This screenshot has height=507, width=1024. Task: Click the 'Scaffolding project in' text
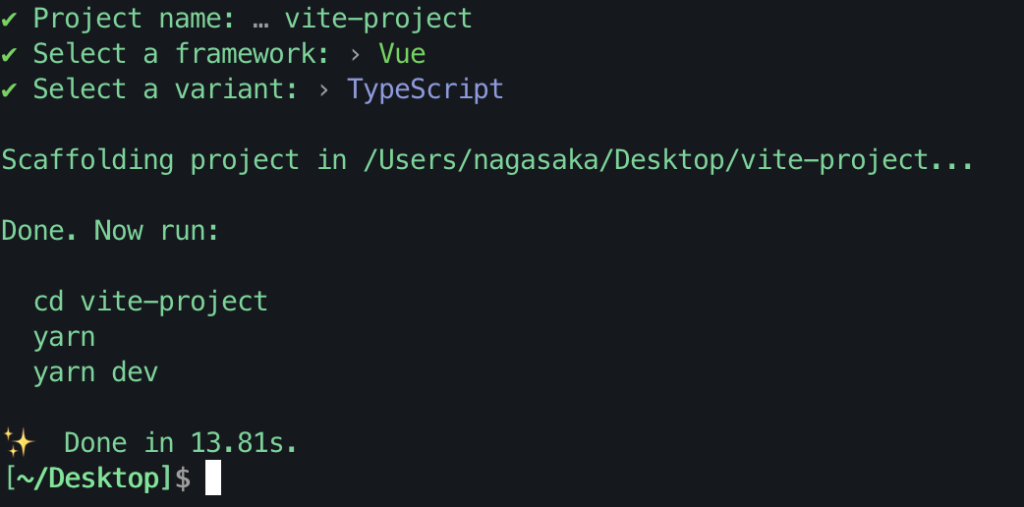click(x=174, y=160)
